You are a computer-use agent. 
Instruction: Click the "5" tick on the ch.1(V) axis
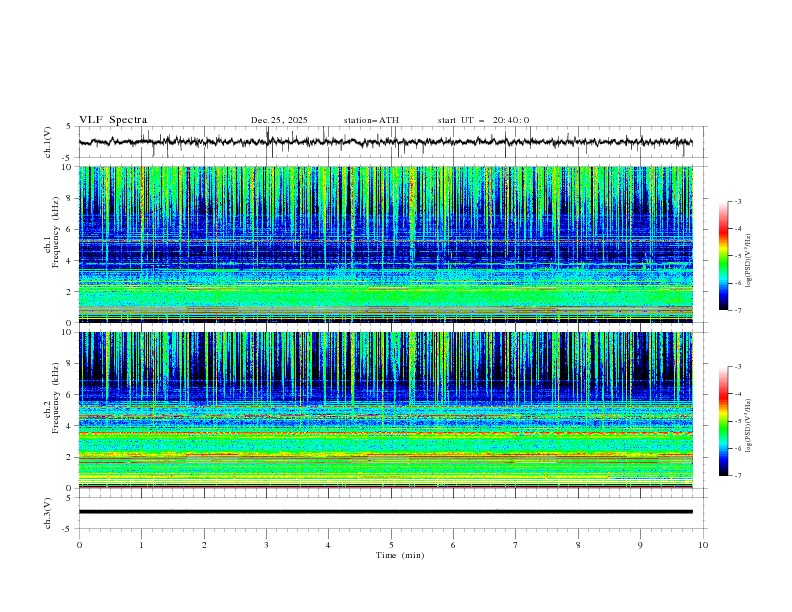click(69, 127)
